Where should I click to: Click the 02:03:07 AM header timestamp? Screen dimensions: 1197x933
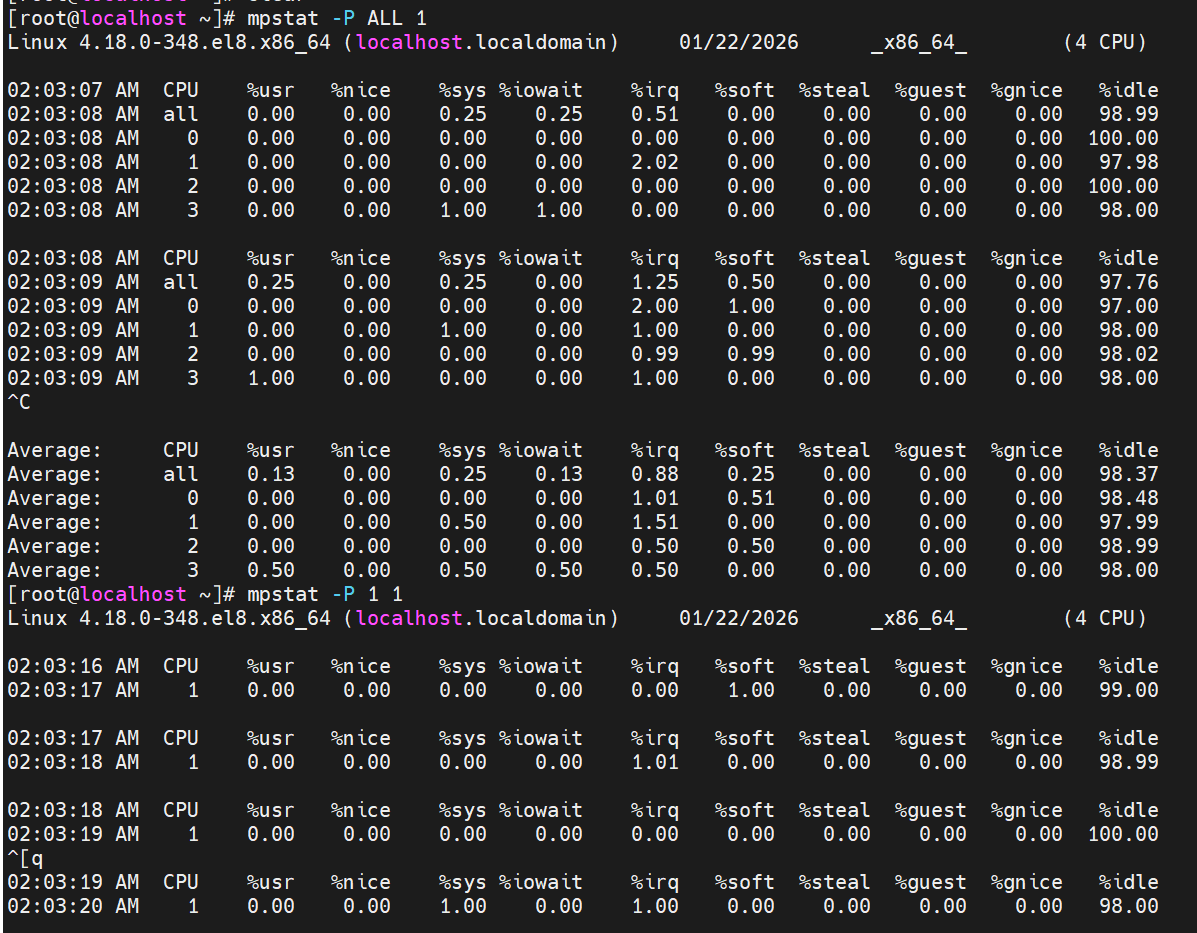coord(73,90)
